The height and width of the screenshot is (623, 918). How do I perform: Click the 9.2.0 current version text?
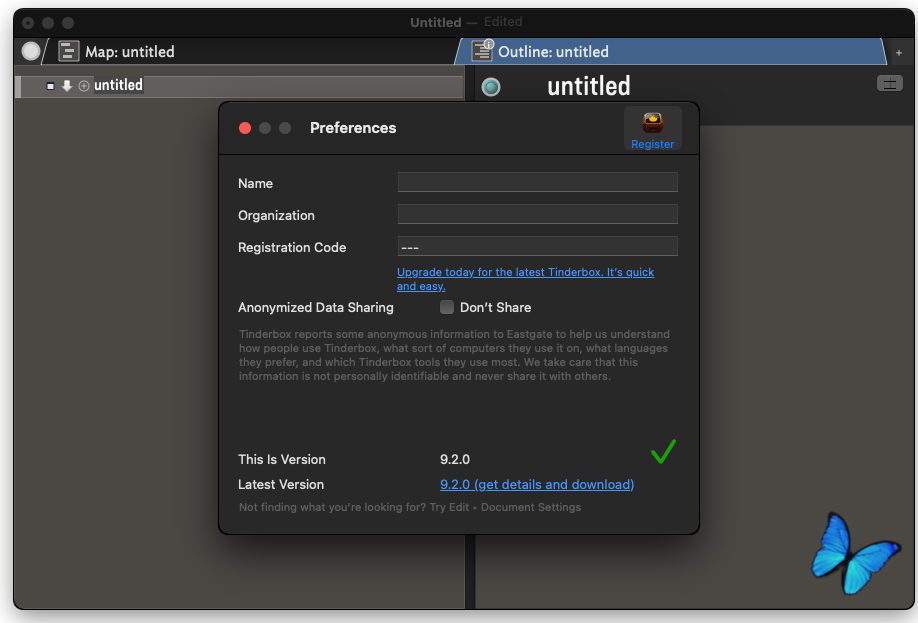coord(455,459)
